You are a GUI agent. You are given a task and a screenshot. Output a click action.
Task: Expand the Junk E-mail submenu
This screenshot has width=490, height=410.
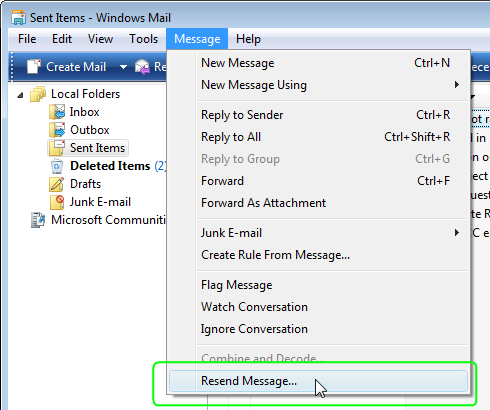pos(457,233)
